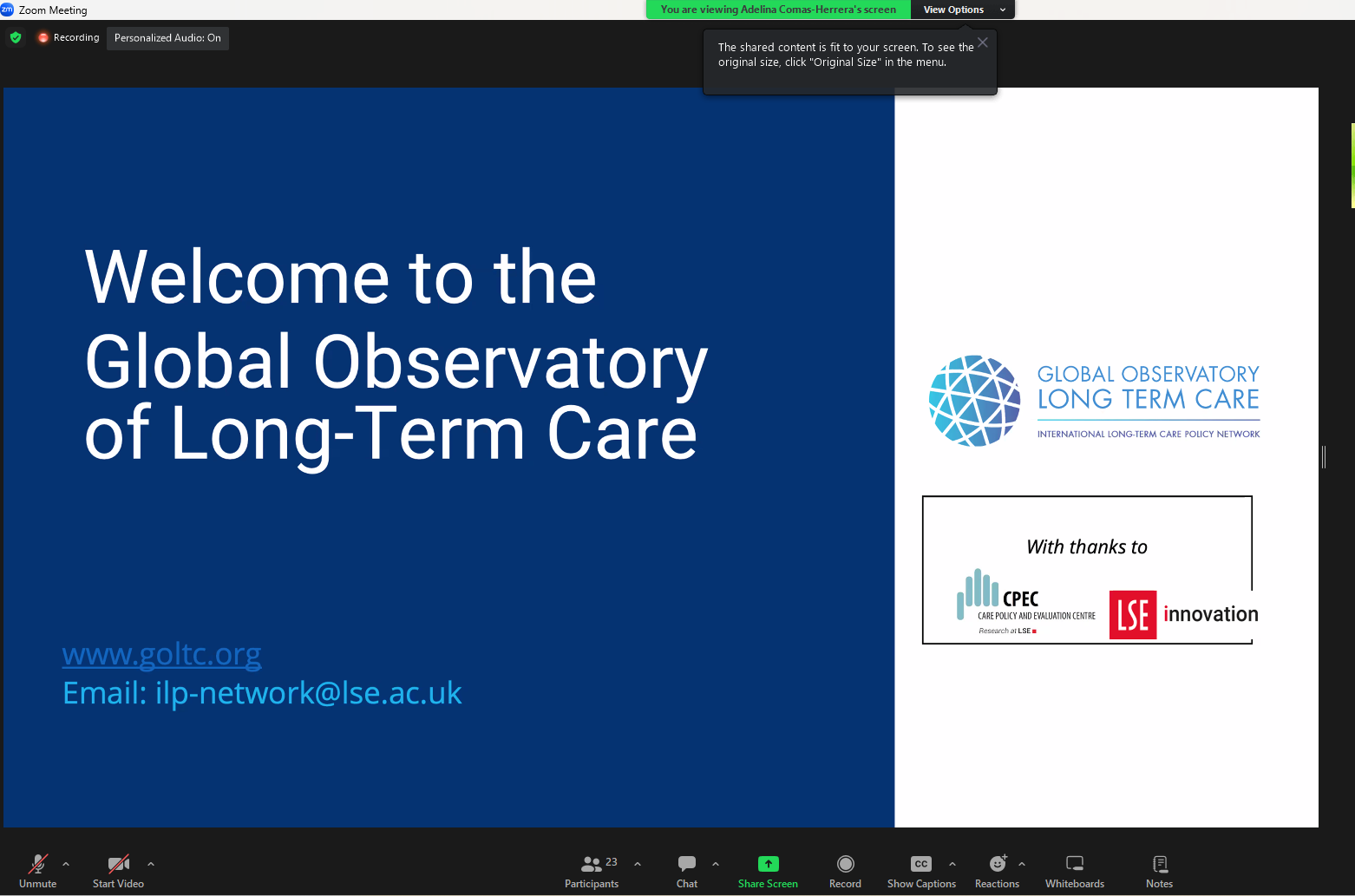Viewport: 1355px width, 896px height.
Task: Click the ilp-network@lse.ac.uk email text
Action: click(308, 693)
